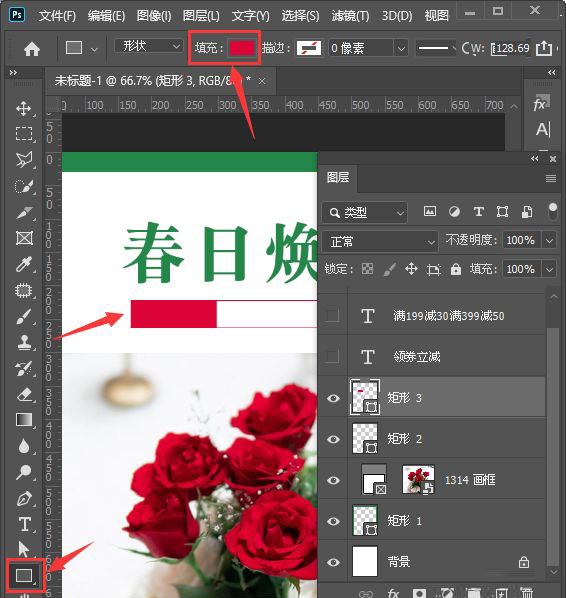Open the stroke line style dropdown
Viewport: 566px width, 598px height.
436,48
